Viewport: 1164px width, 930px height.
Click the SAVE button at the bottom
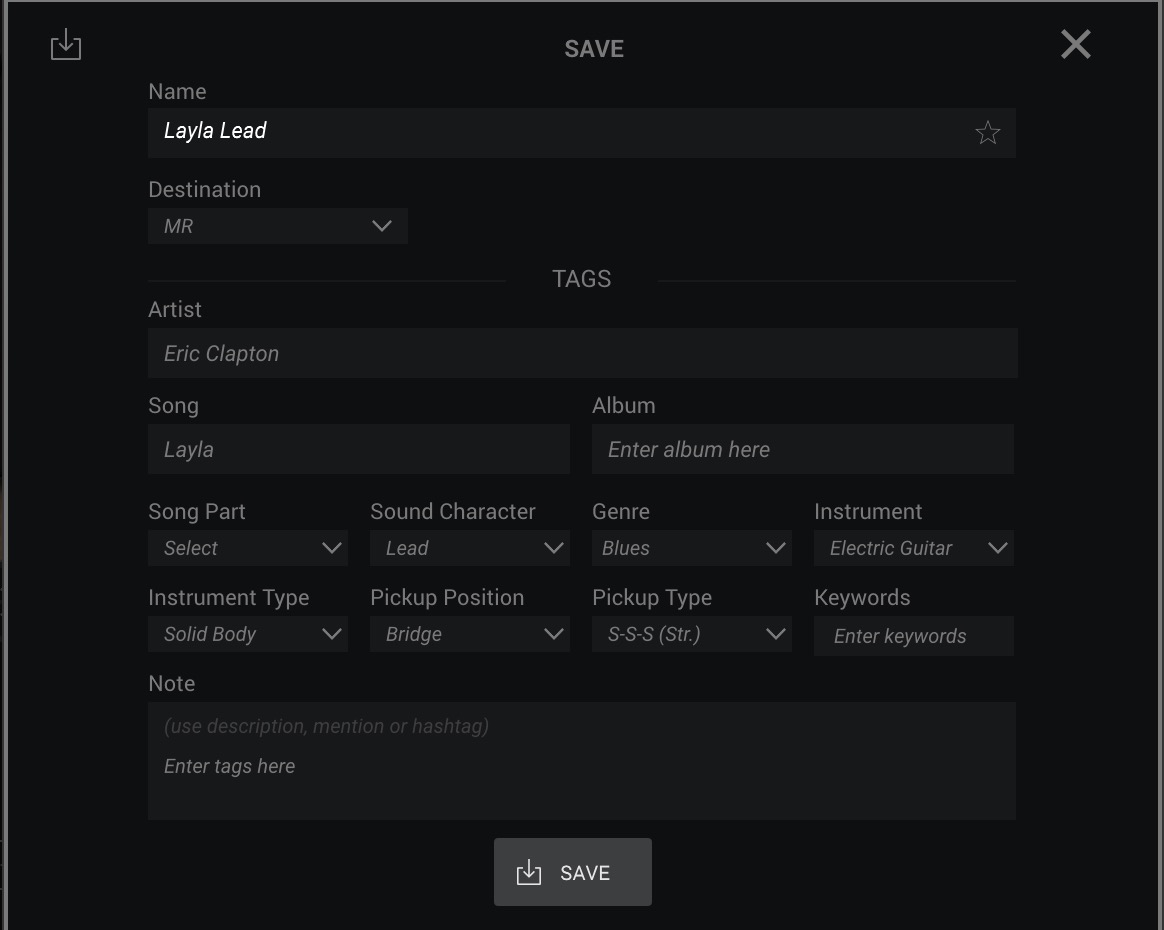coord(572,872)
